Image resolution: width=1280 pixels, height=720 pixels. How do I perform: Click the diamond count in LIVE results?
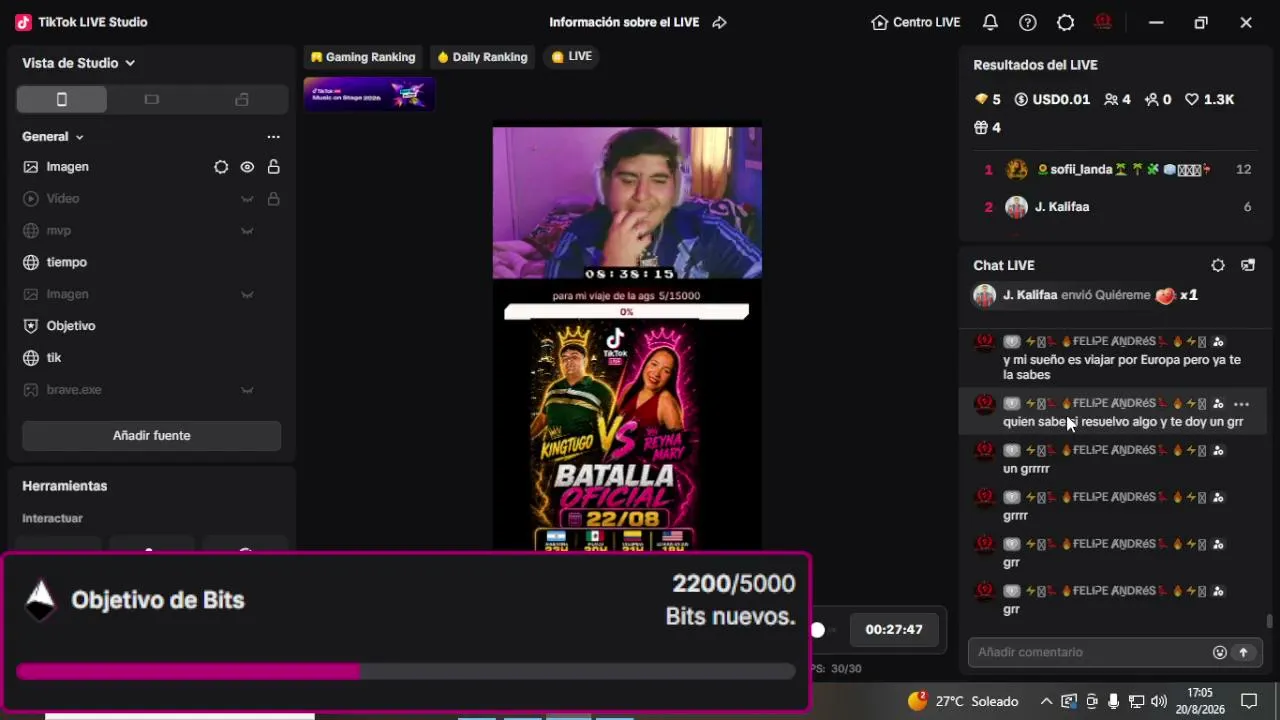[988, 100]
